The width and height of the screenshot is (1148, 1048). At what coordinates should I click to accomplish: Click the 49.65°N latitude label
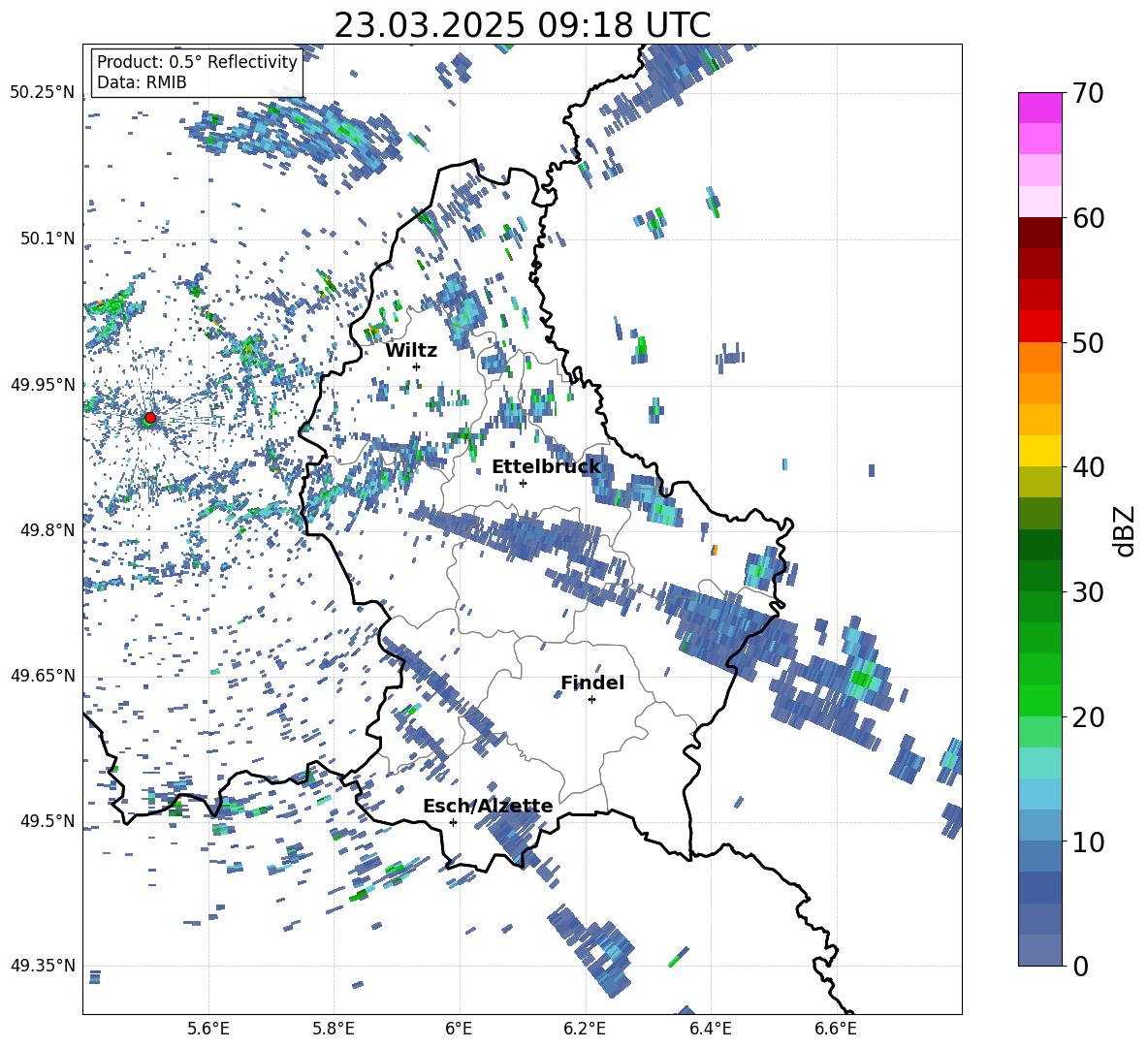pyautogui.click(x=43, y=675)
